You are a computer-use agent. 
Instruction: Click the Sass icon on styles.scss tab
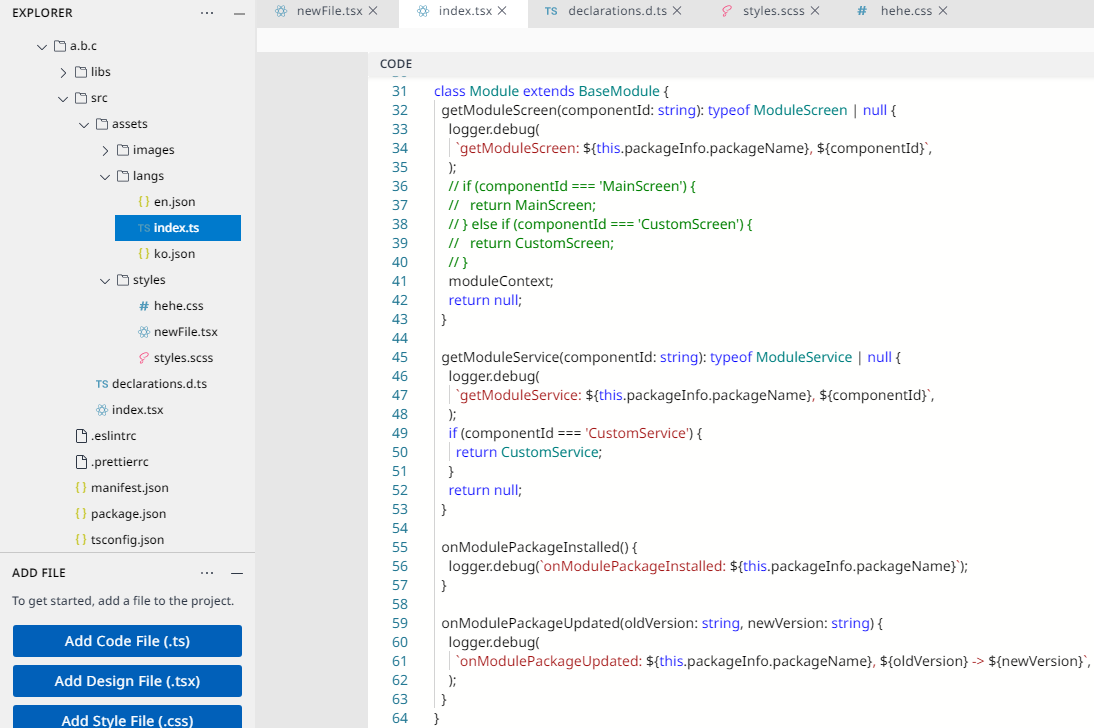[727, 10]
